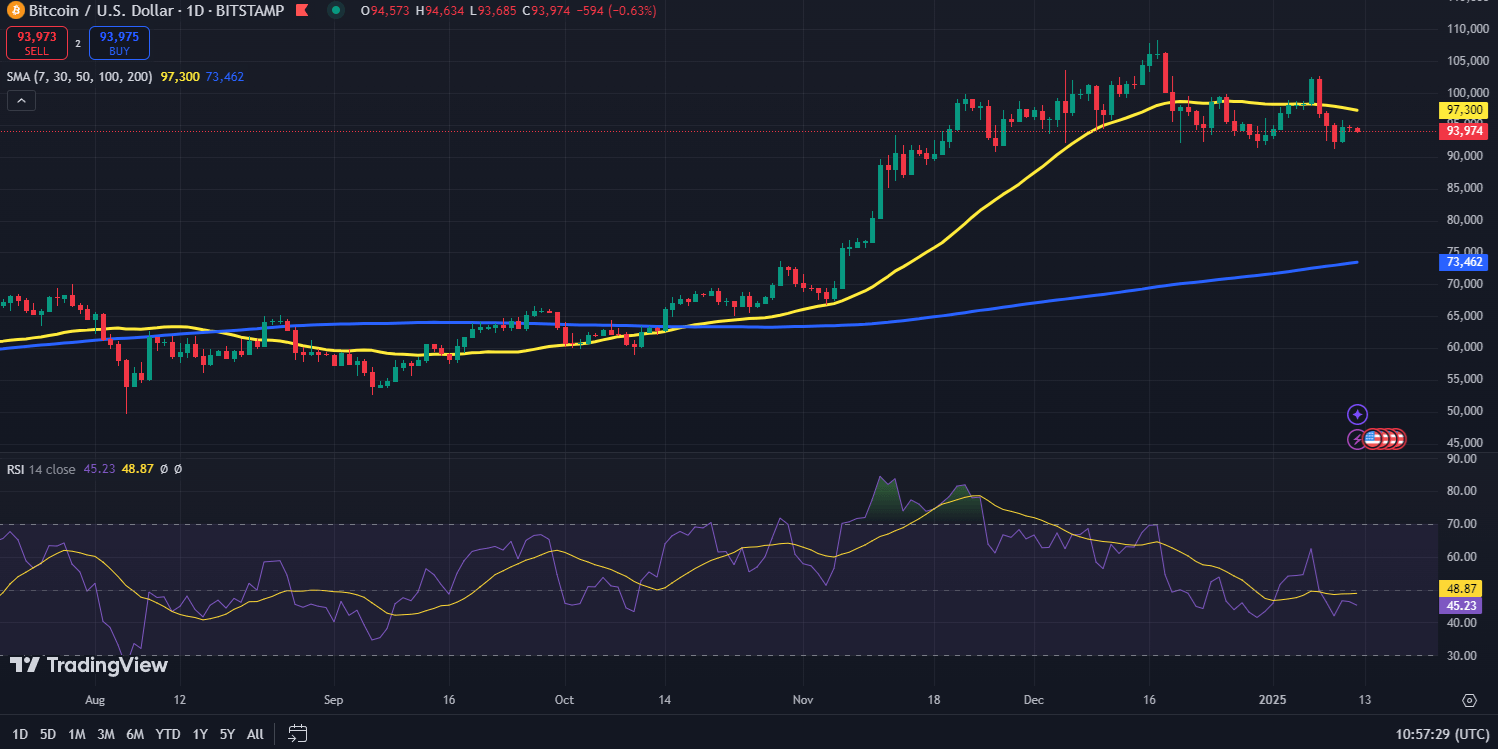Click the purple lightning bolt icon
Image resolution: width=1498 pixels, height=749 pixels.
click(1357, 439)
